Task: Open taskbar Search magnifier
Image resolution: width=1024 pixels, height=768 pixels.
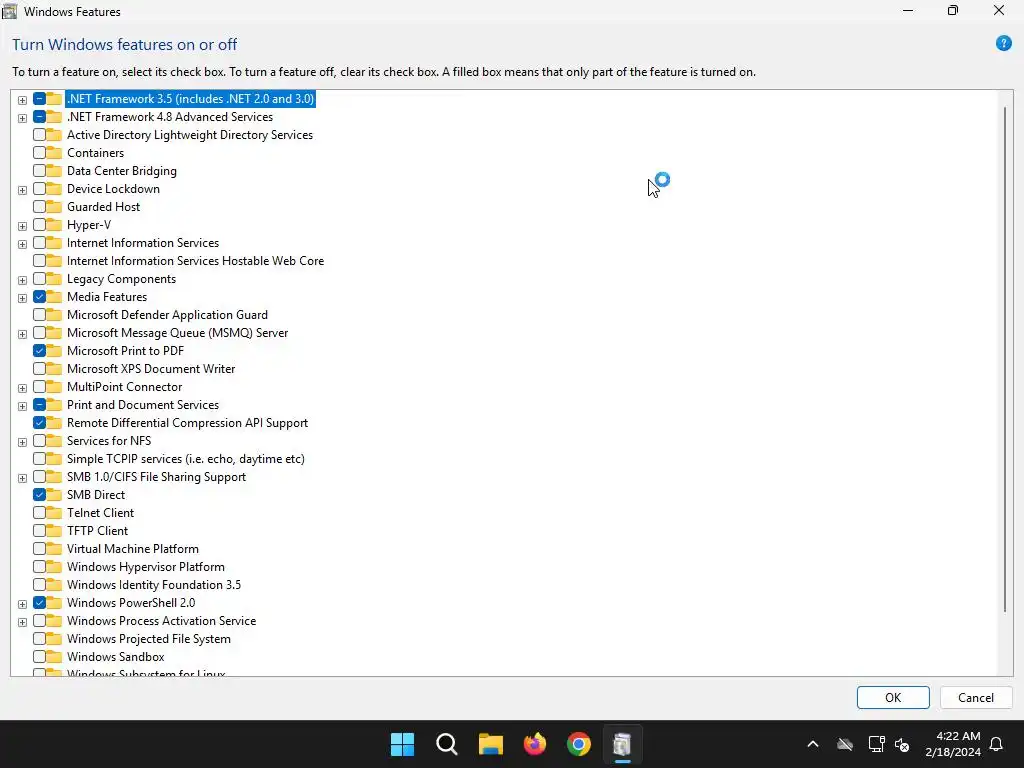Action: tap(447, 744)
